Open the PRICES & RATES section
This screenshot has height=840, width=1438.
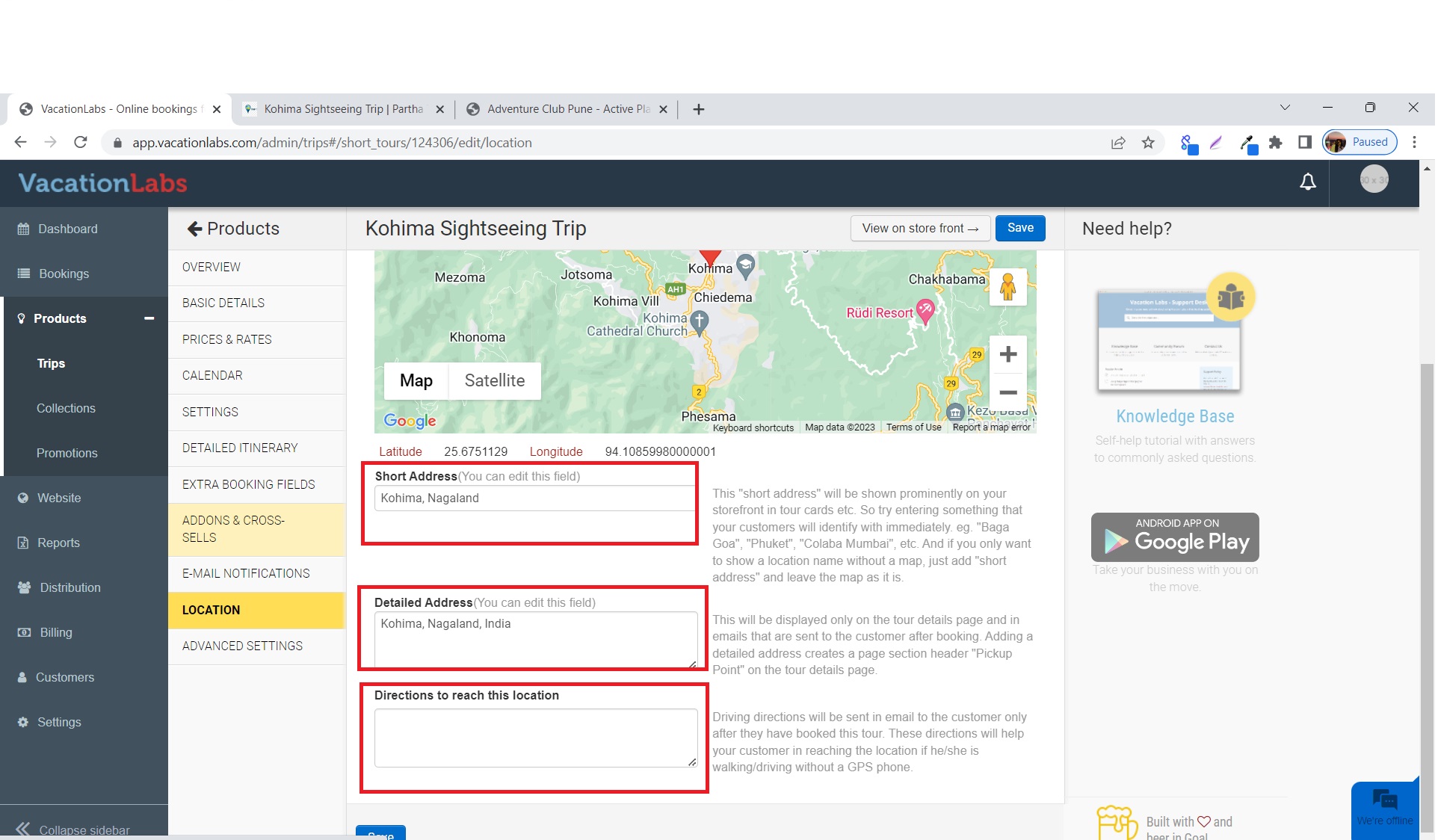click(x=227, y=339)
